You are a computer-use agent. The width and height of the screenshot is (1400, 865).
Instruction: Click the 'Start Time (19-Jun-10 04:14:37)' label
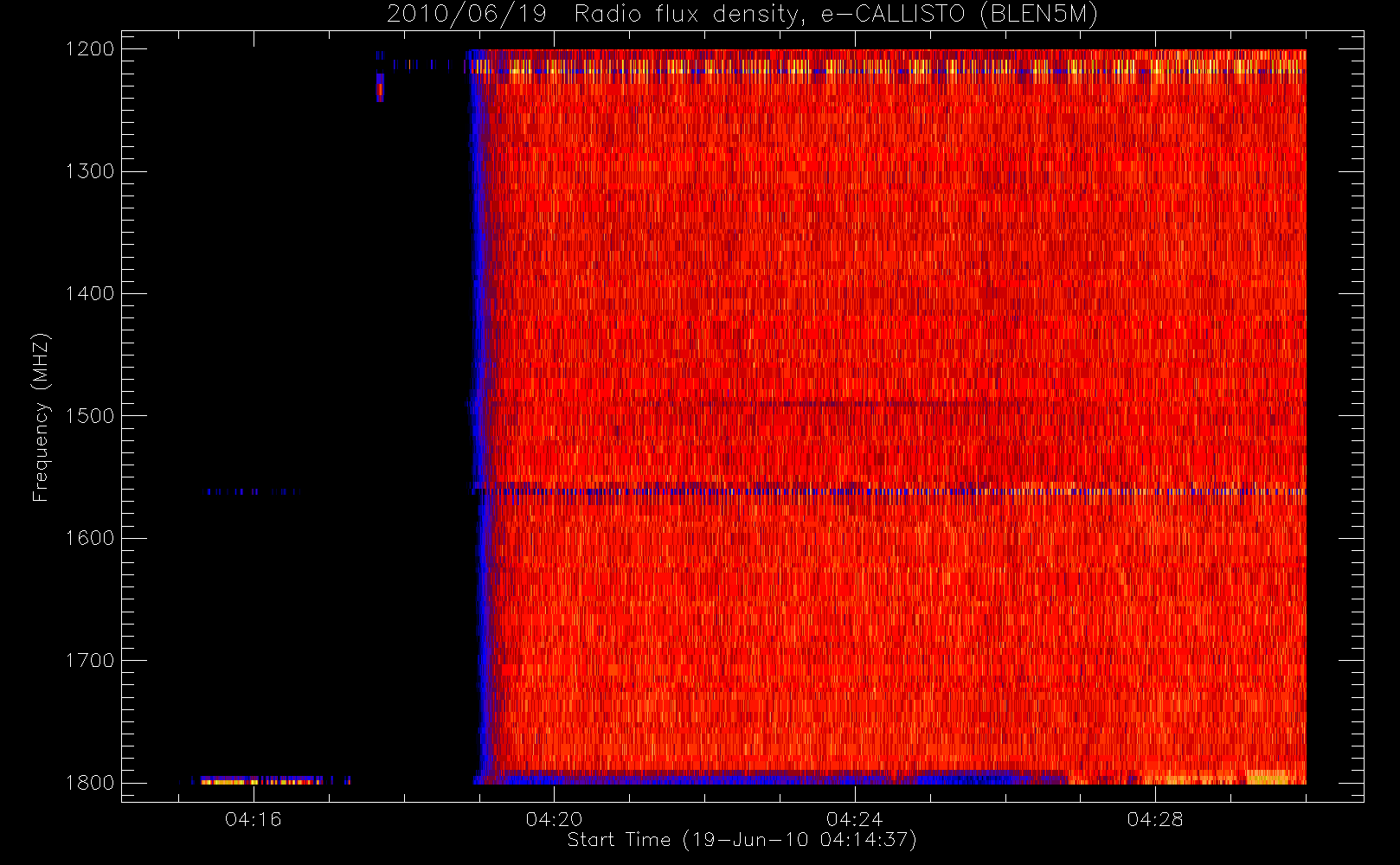tap(742, 840)
